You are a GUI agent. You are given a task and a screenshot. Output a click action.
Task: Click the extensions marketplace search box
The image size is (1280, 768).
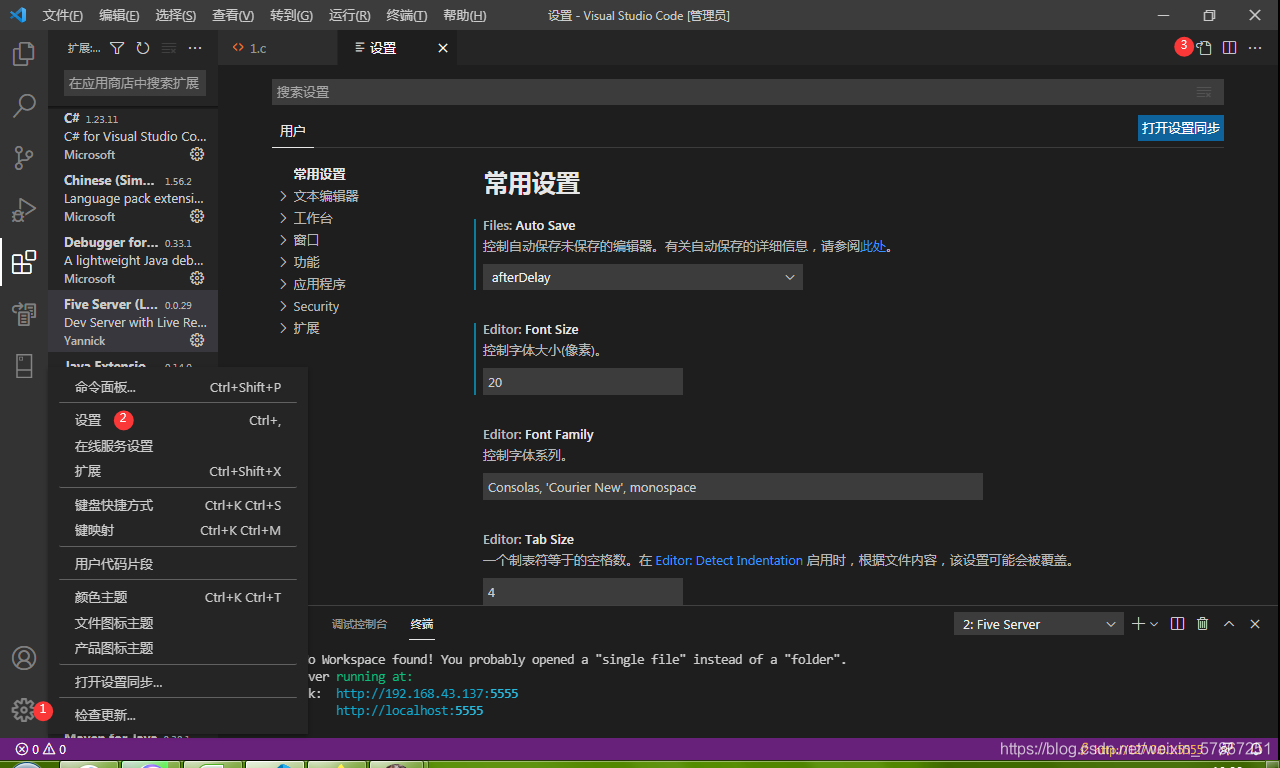tap(134, 83)
